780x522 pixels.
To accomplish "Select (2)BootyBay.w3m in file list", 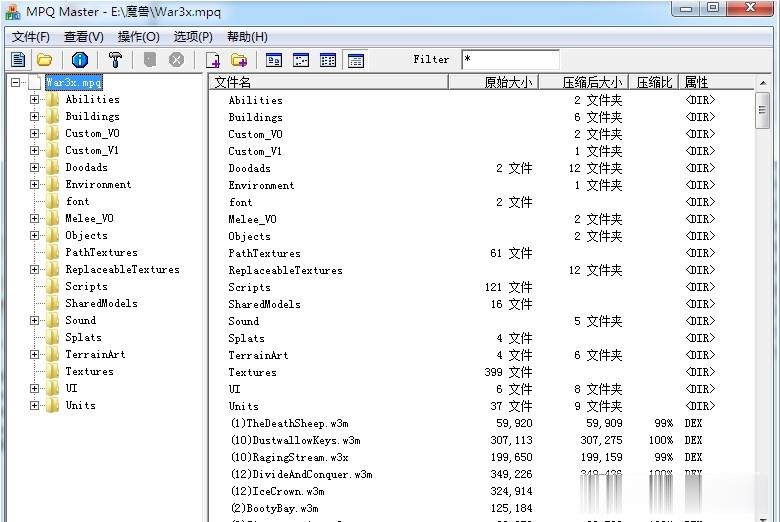I will coord(275,509).
